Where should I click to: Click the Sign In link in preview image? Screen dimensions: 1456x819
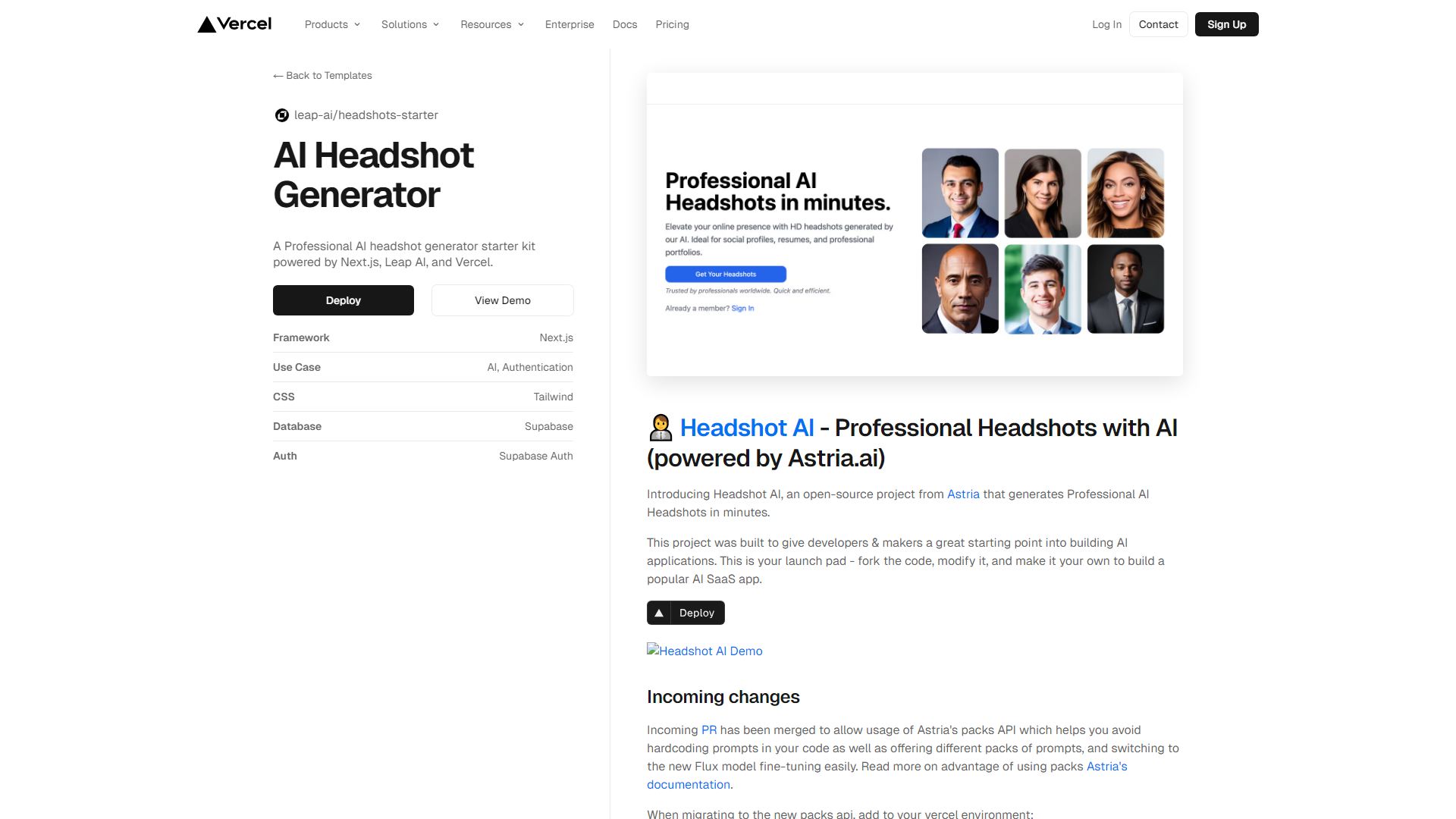742,309
